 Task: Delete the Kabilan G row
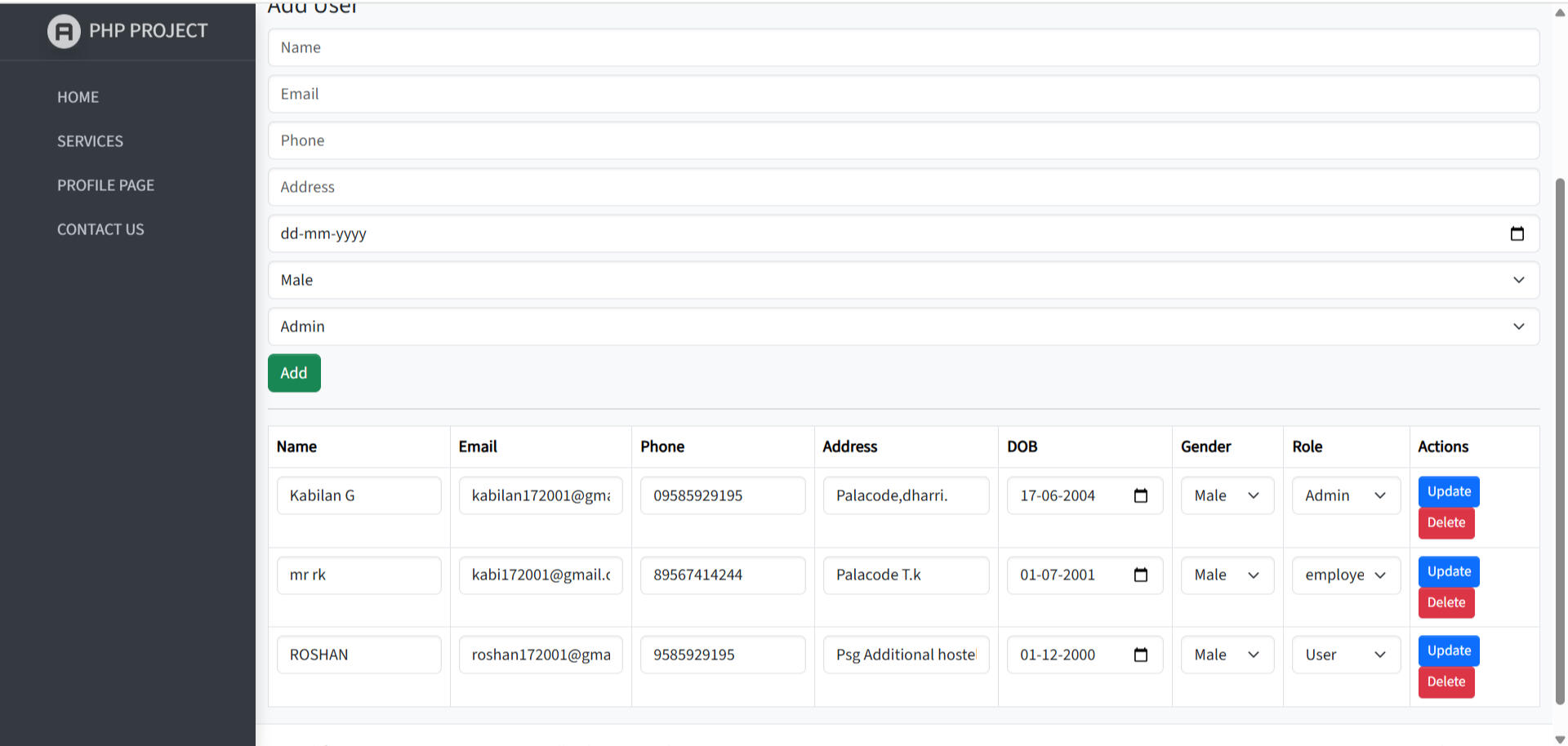(x=1446, y=522)
